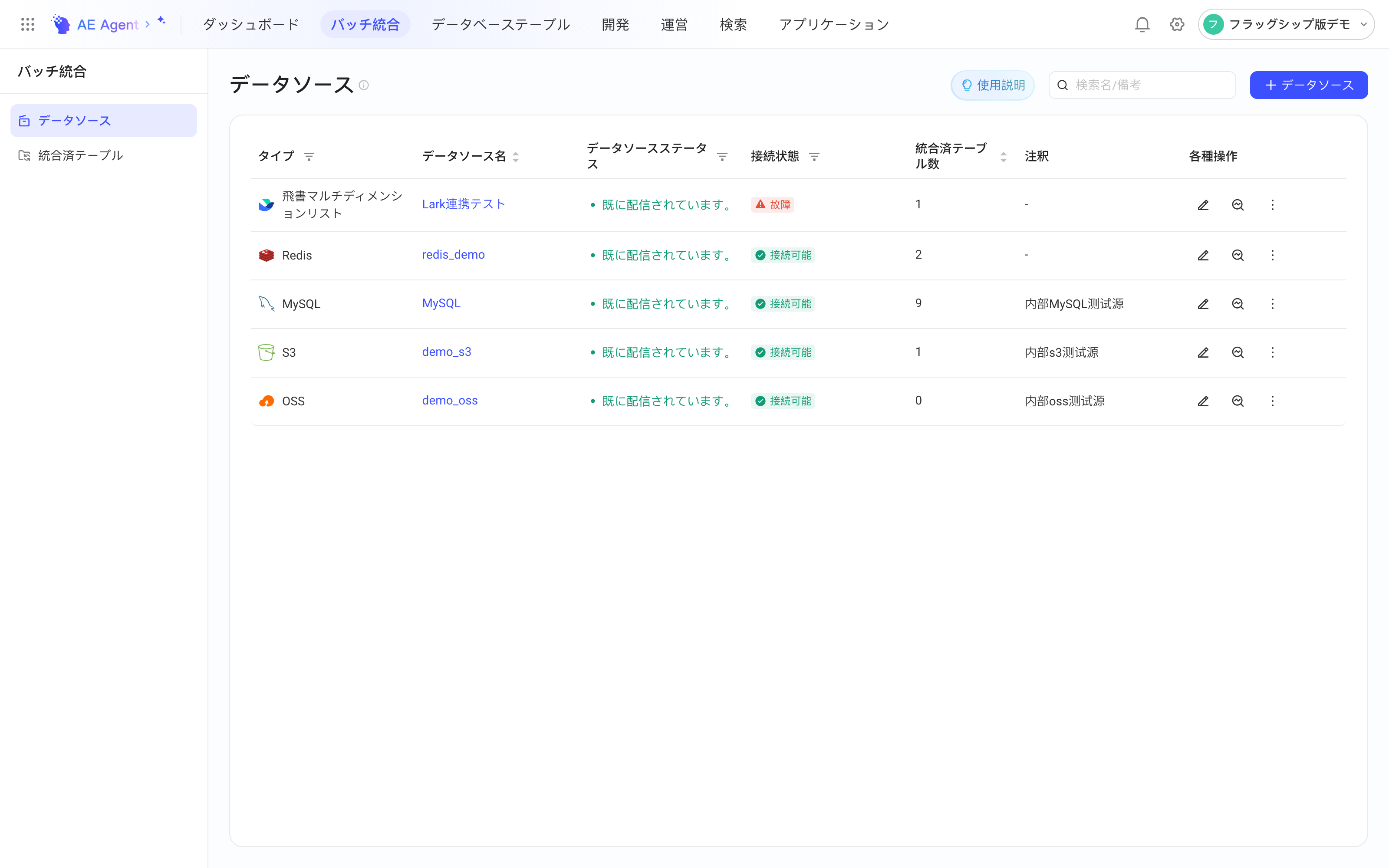This screenshot has height=868, width=1389.
Task: Edit the Lark連携テスト data source
Action: pos(1203,205)
